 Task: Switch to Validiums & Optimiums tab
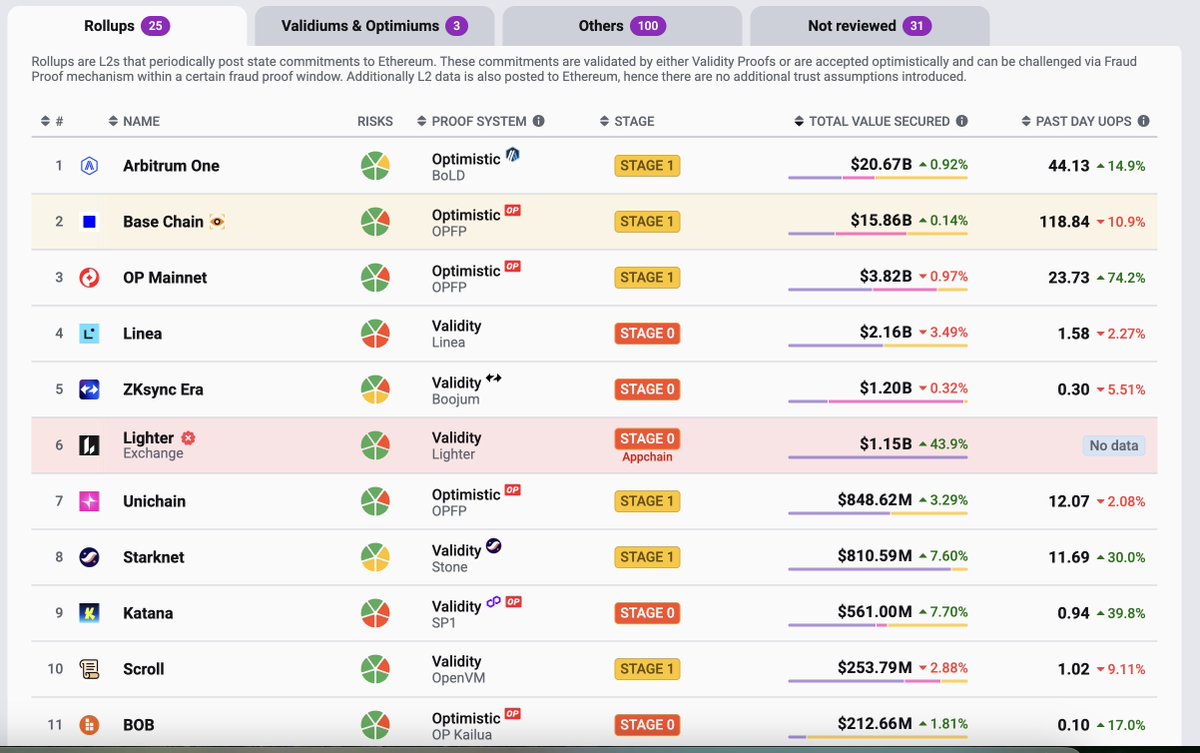click(x=374, y=26)
